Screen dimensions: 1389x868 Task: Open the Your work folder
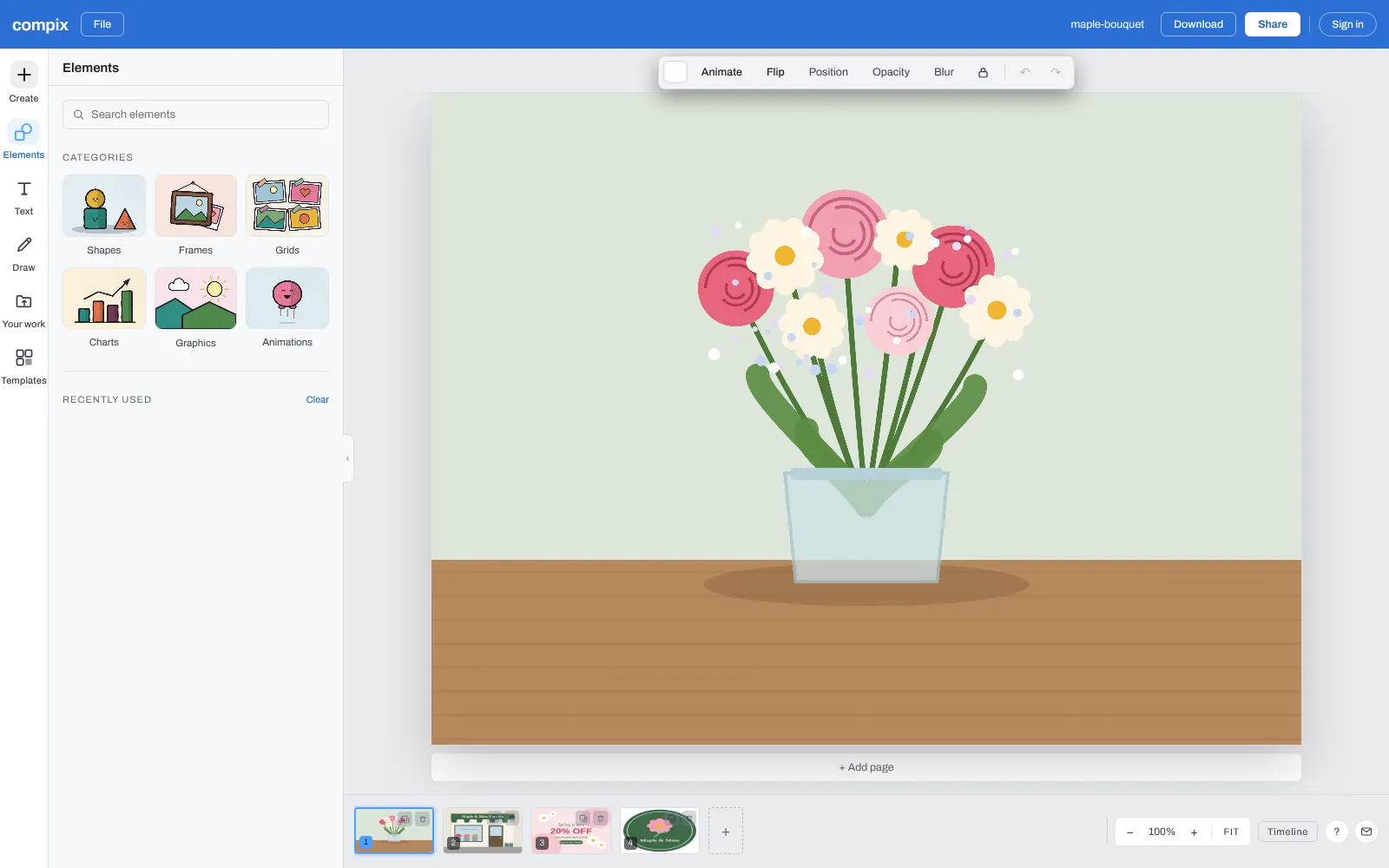[x=23, y=310]
